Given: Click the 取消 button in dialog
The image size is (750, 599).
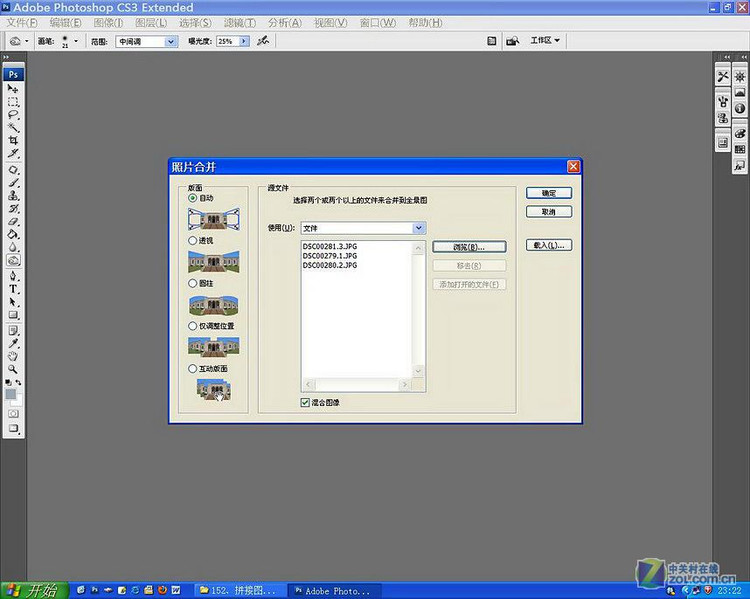Looking at the screenshot, I should point(549,211).
